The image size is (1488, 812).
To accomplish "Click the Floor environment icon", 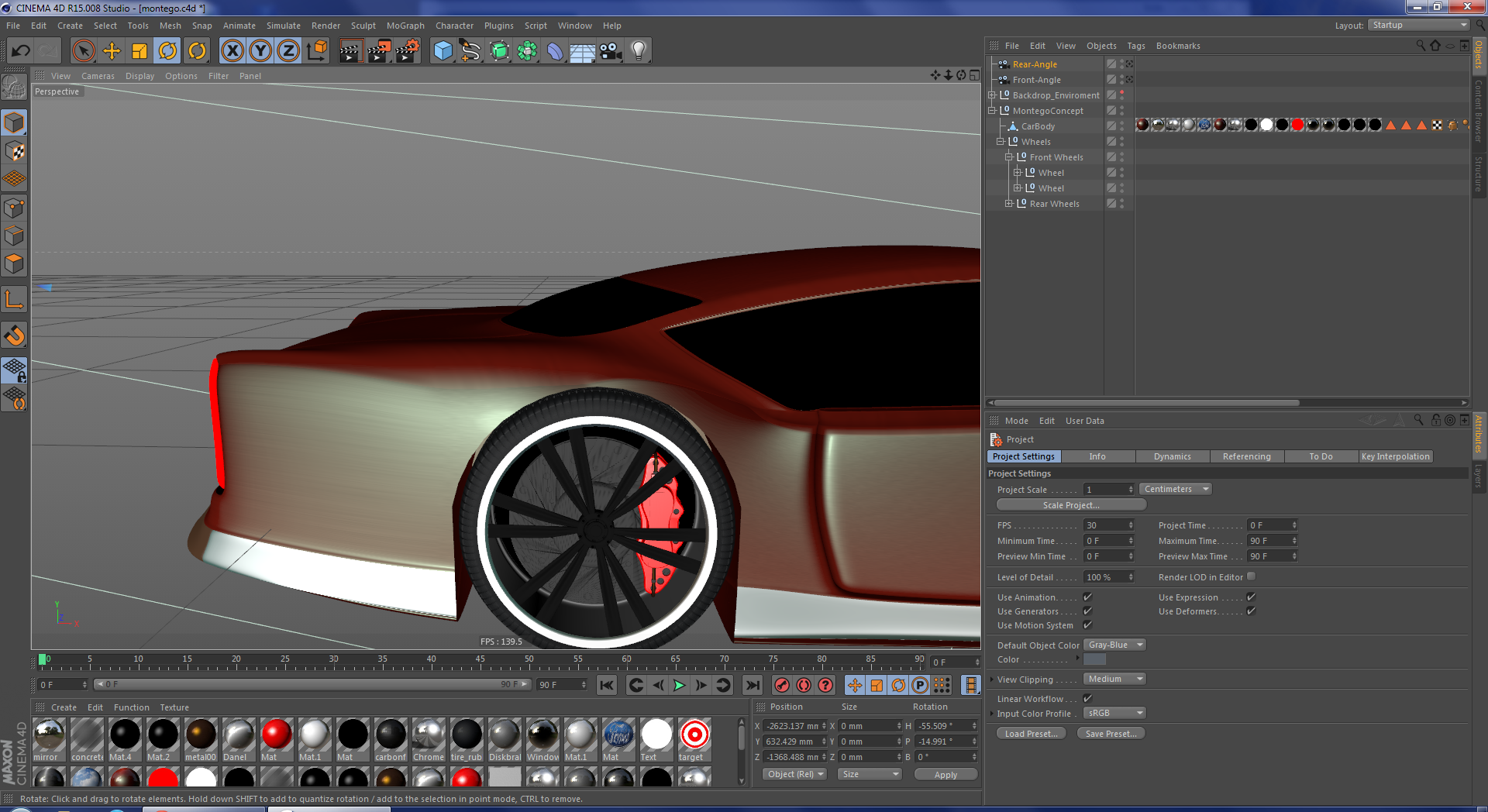I will coord(582,51).
